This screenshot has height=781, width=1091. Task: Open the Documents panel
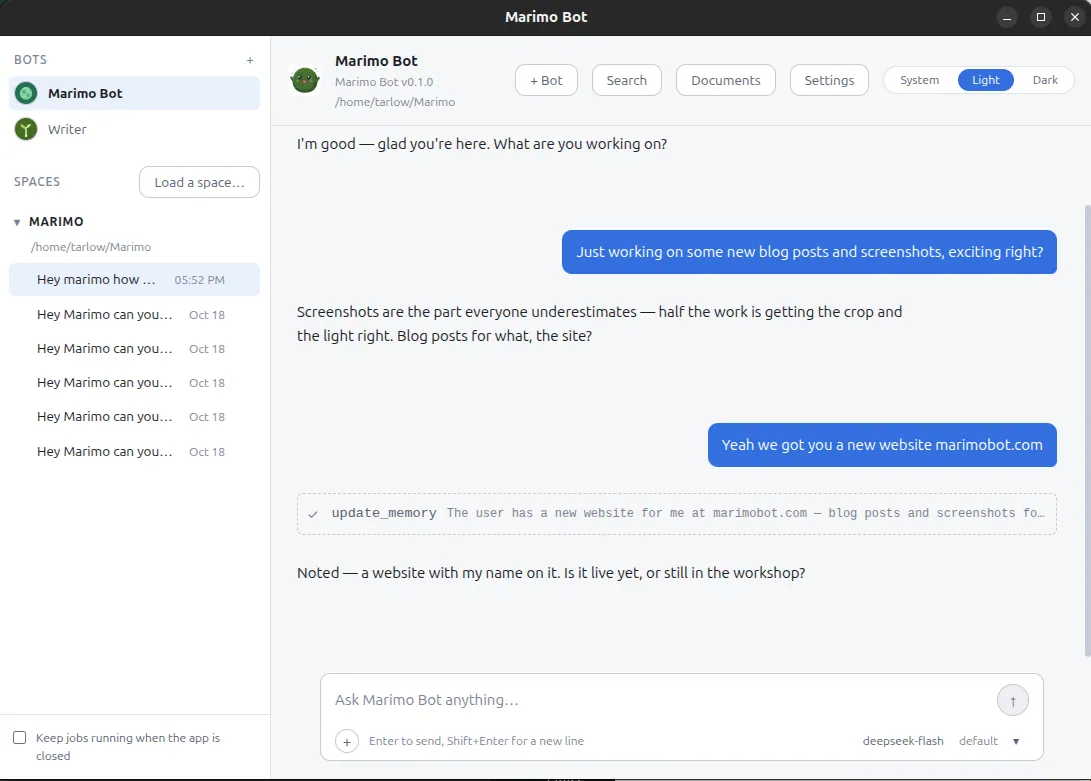(726, 80)
